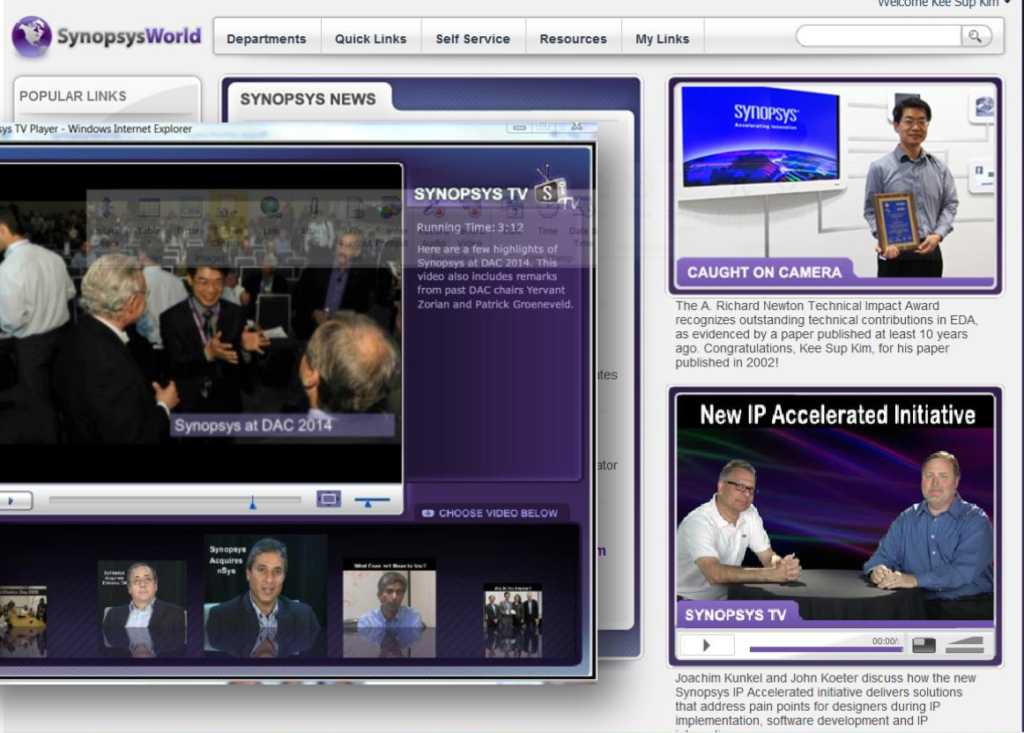Select the man in light blue shirt thumbnail
1024x733 pixels.
click(x=389, y=608)
